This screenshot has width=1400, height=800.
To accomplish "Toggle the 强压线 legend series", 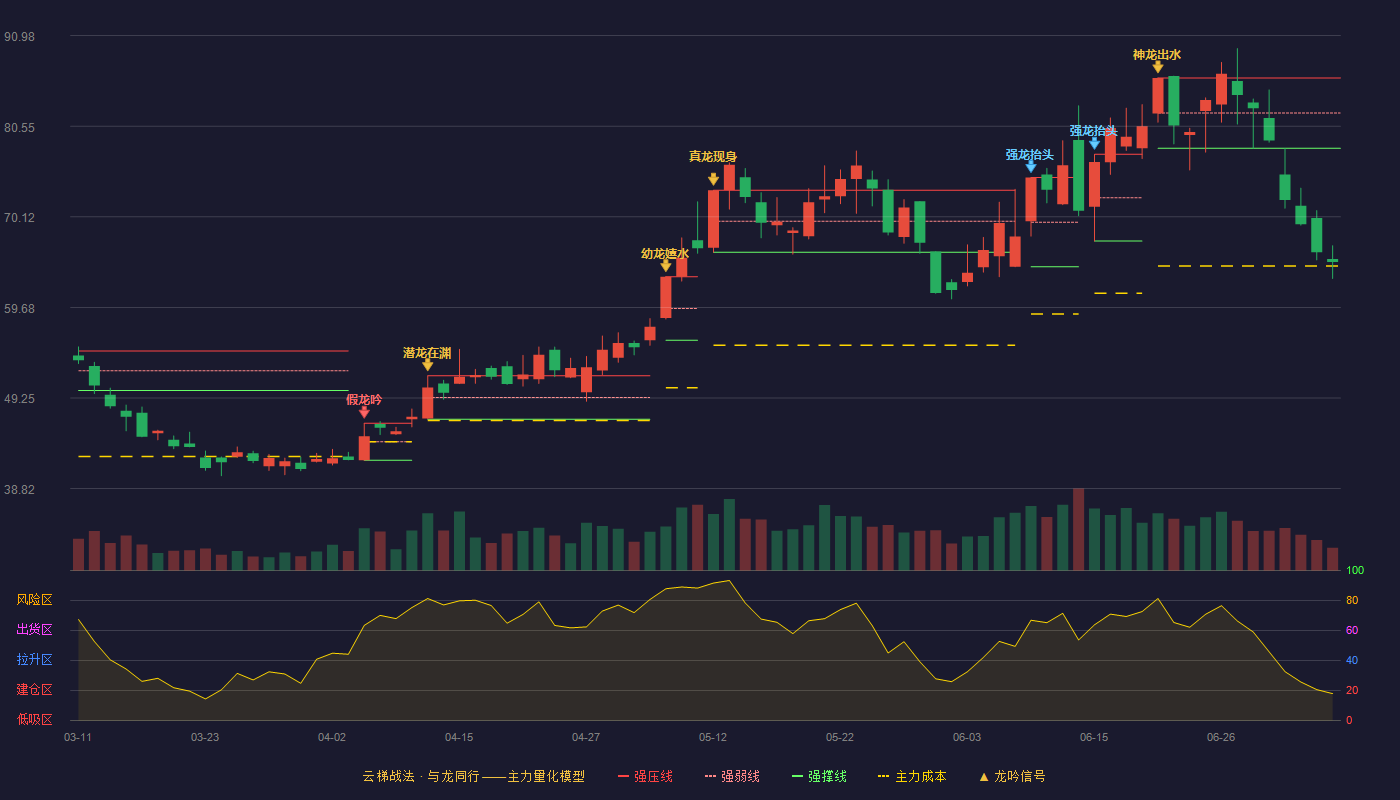I will tap(645, 776).
